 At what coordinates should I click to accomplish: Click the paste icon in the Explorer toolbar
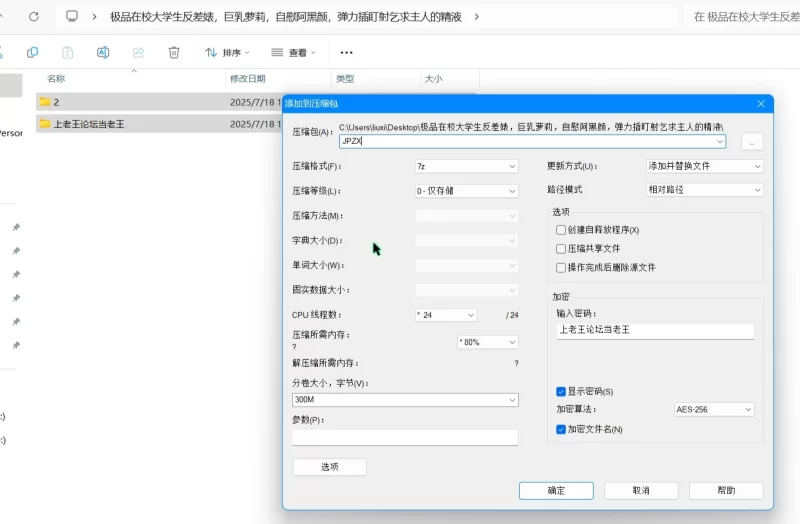point(68,53)
